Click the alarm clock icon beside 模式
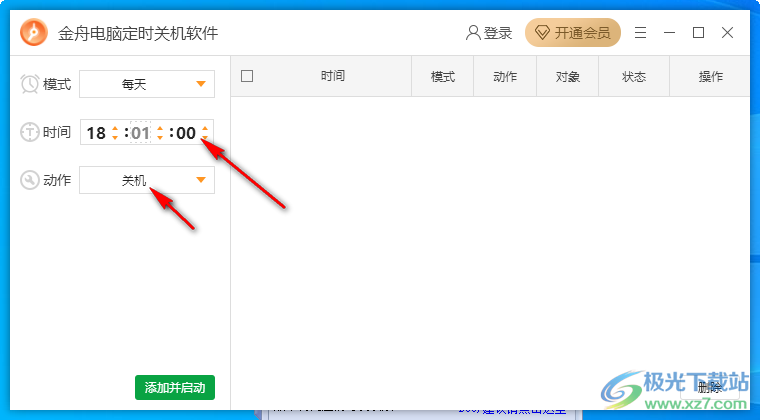This screenshot has height=420, width=760. point(30,84)
